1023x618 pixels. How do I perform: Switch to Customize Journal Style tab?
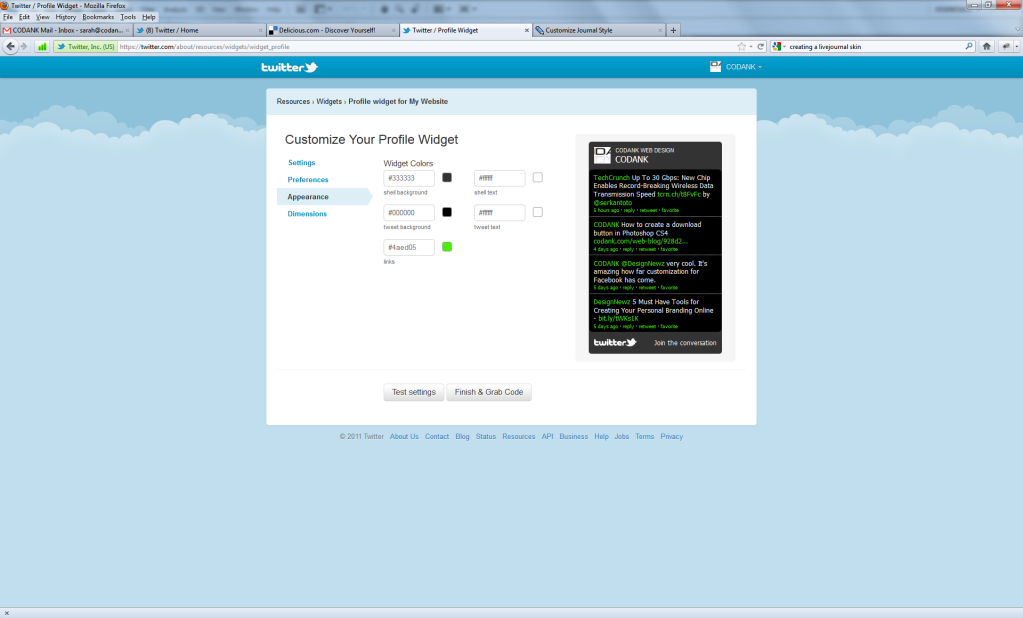point(598,30)
